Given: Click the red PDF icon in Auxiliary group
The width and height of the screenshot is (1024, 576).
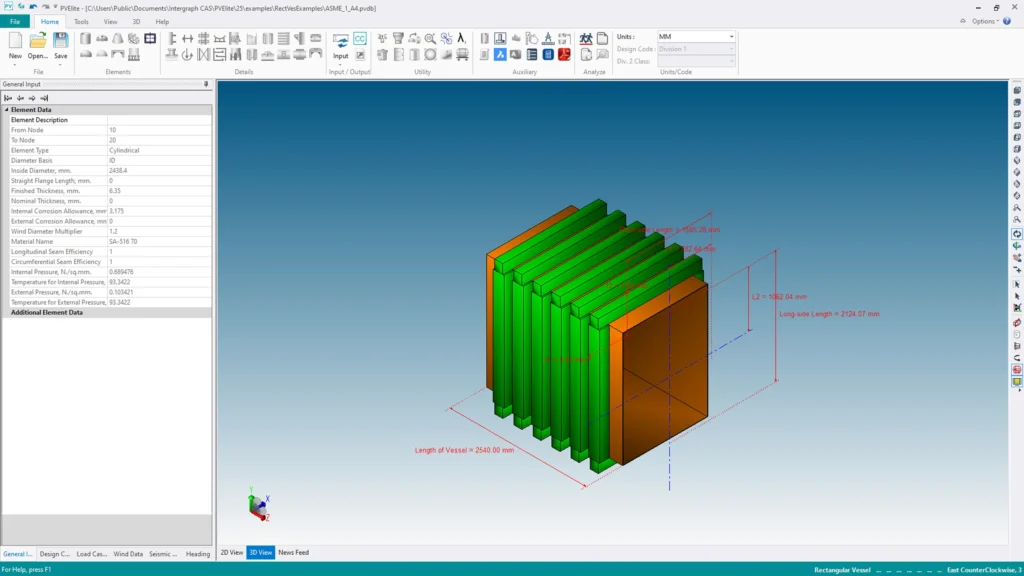Looking at the screenshot, I should pyautogui.click(x=563, y=54).
